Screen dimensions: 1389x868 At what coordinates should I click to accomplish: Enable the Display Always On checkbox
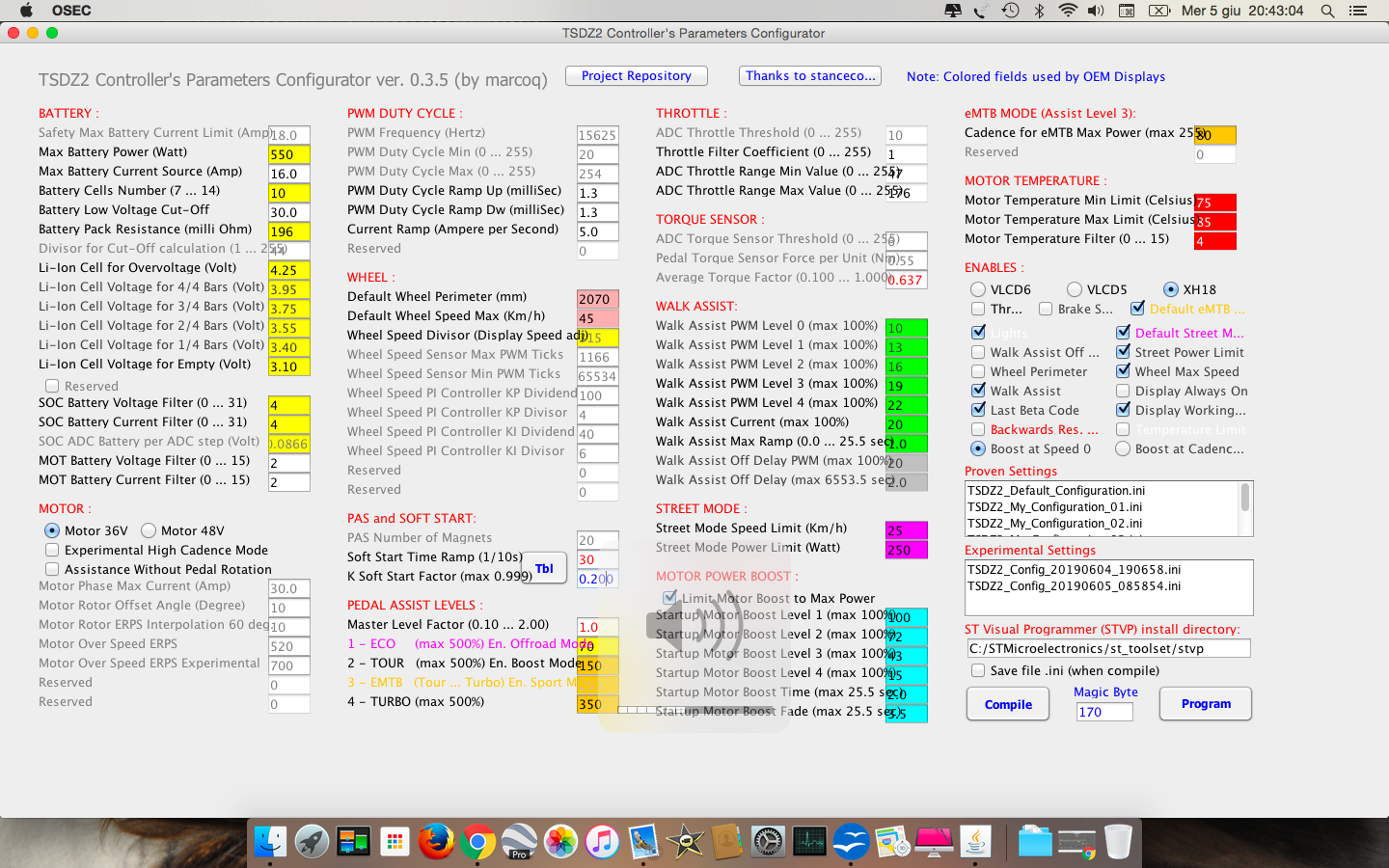point(1123,391)
